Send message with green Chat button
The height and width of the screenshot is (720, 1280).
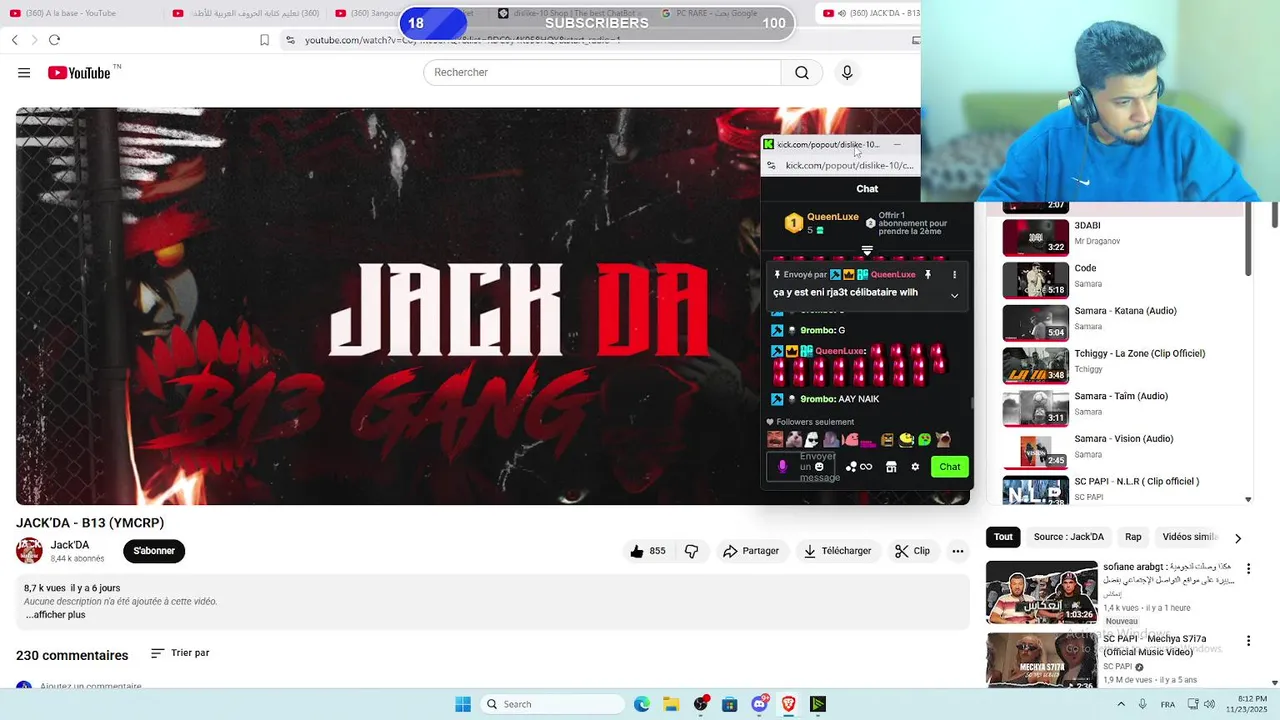click(x=949, y=467)
